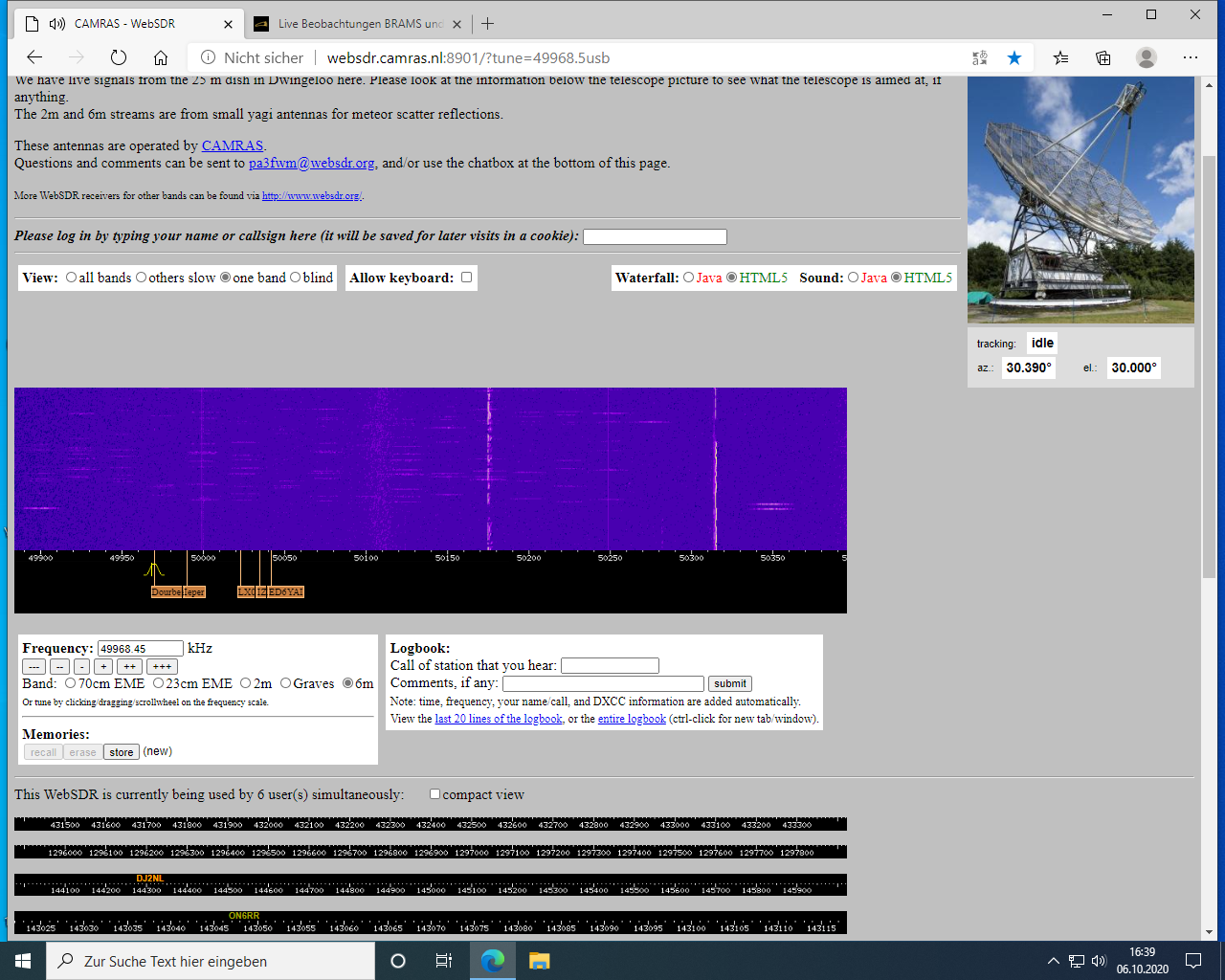
Task: Toggle the favorite star for this page
Action: (x=1014, y=57)
